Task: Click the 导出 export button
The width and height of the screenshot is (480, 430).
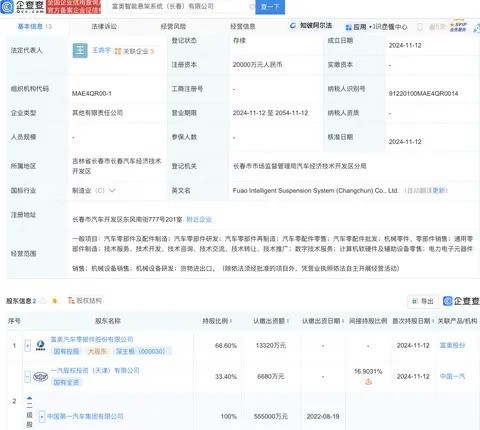Action: 423,301
